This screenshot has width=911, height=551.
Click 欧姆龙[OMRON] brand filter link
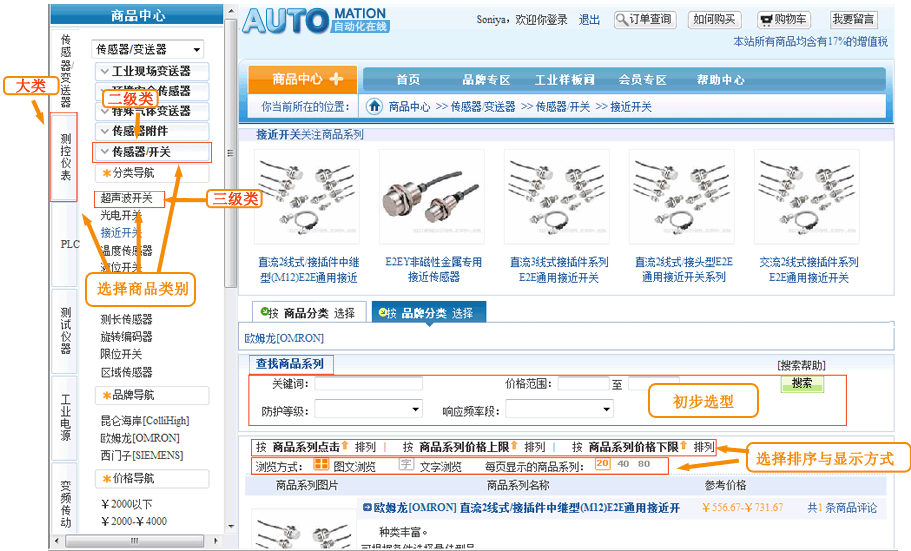tap(284, 338)
